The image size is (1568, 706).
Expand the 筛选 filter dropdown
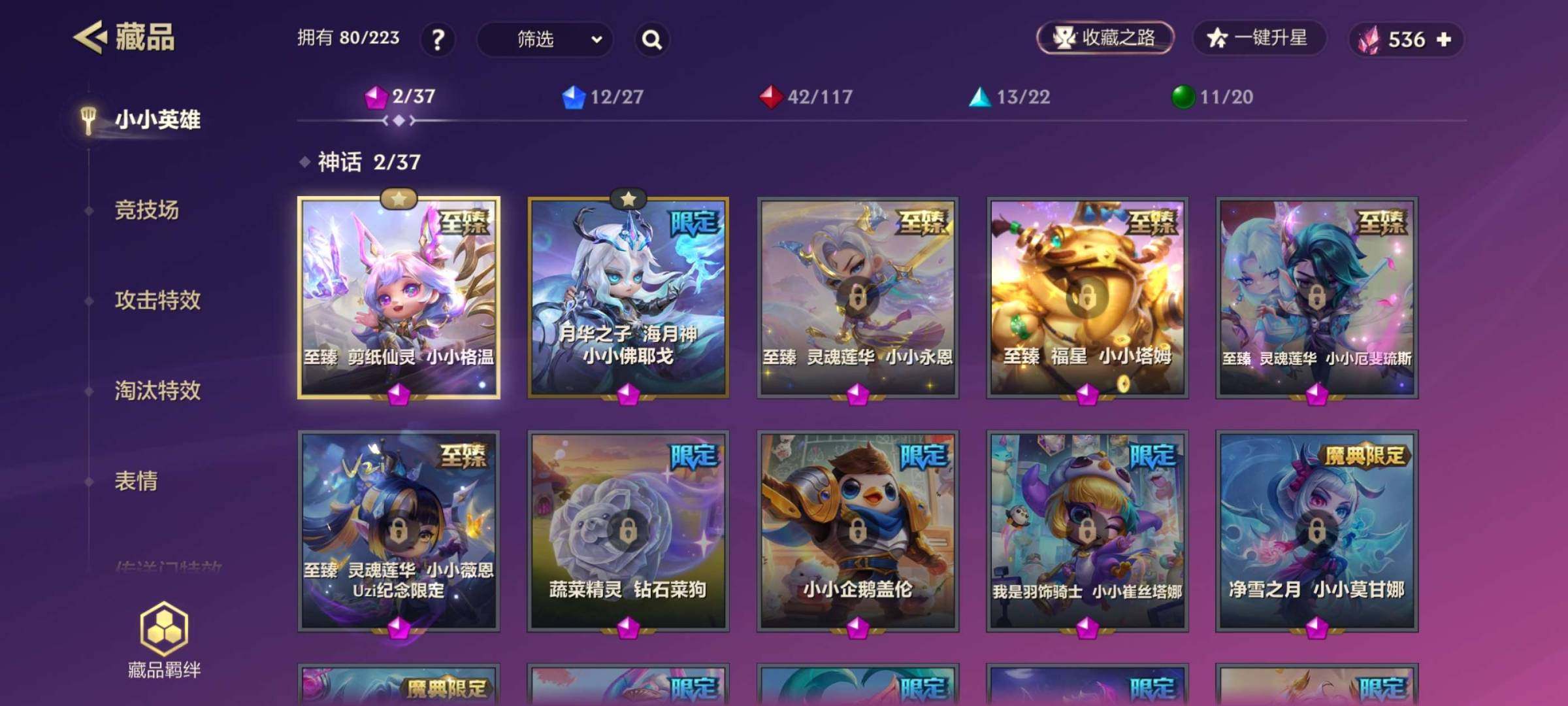coord(545,39)
